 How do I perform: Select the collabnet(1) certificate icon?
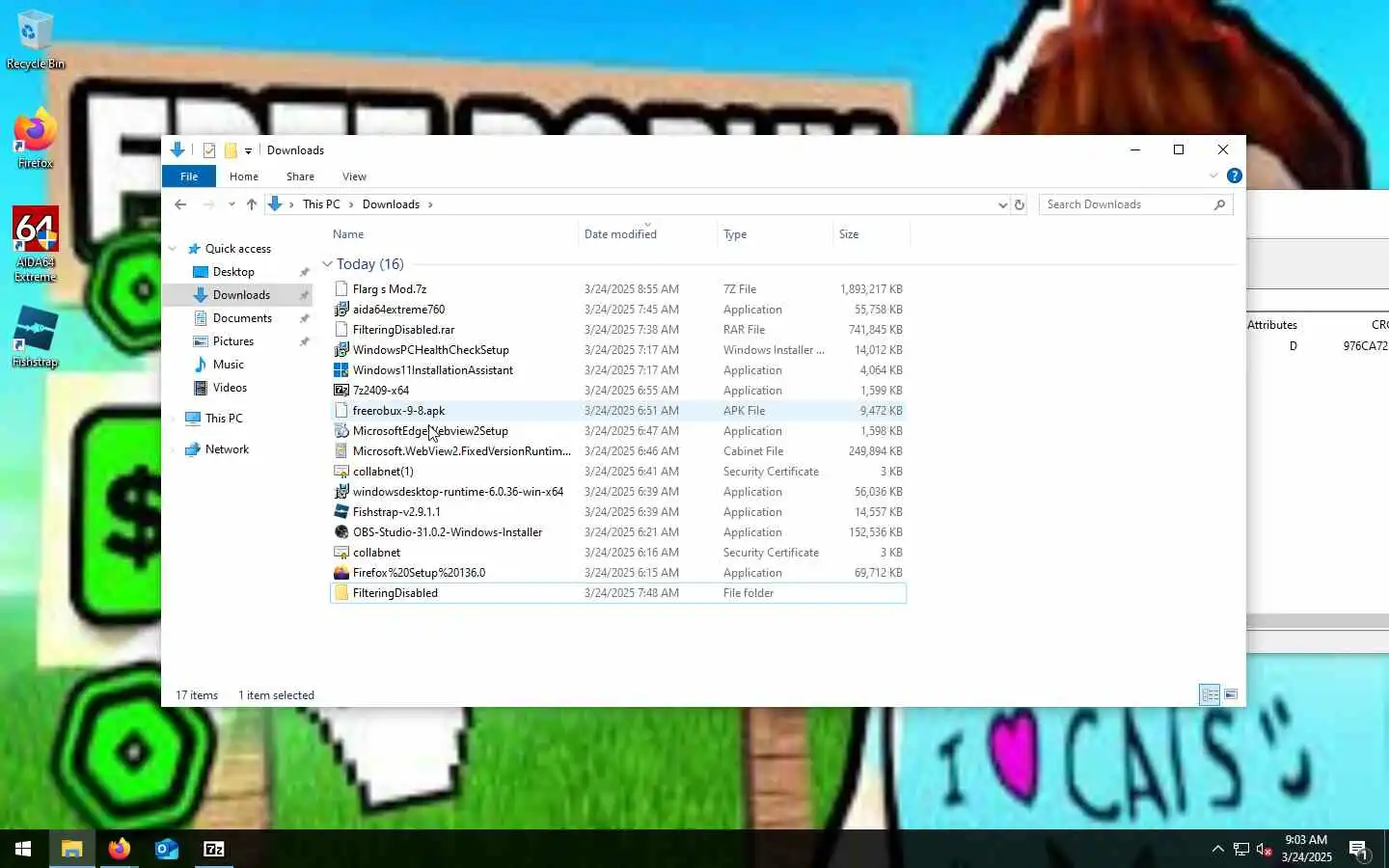340,472
